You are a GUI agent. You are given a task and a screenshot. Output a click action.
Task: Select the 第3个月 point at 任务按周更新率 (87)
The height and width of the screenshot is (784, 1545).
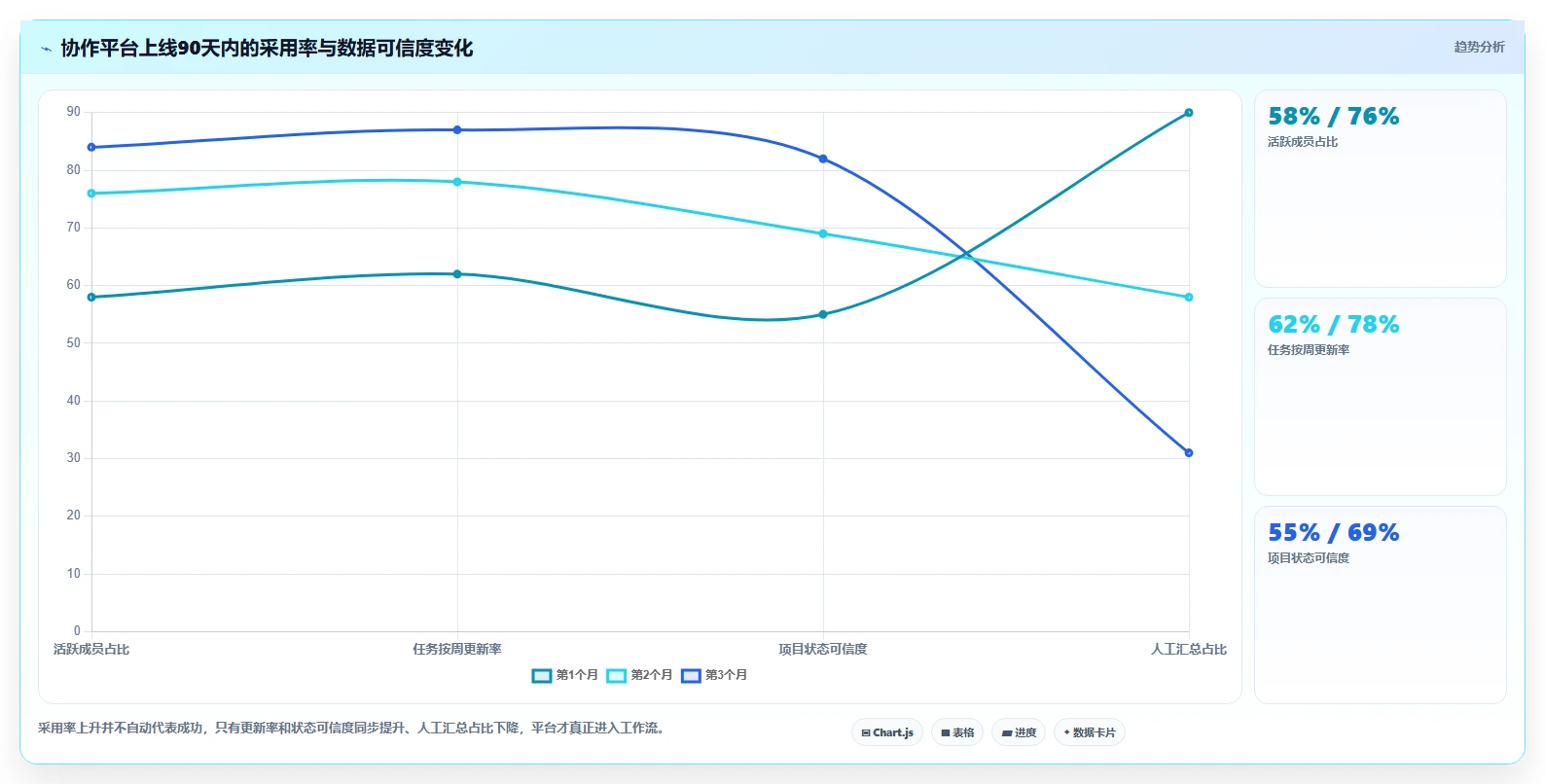[x=457, y=130]
